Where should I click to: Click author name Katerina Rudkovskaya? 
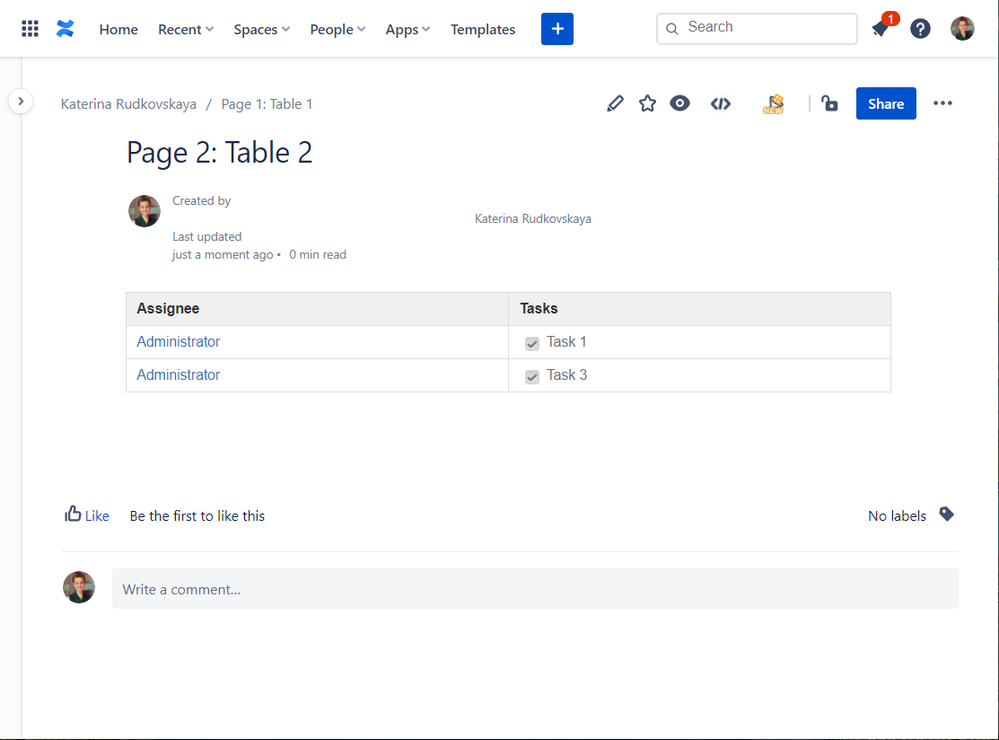click(x=533, y=219)
